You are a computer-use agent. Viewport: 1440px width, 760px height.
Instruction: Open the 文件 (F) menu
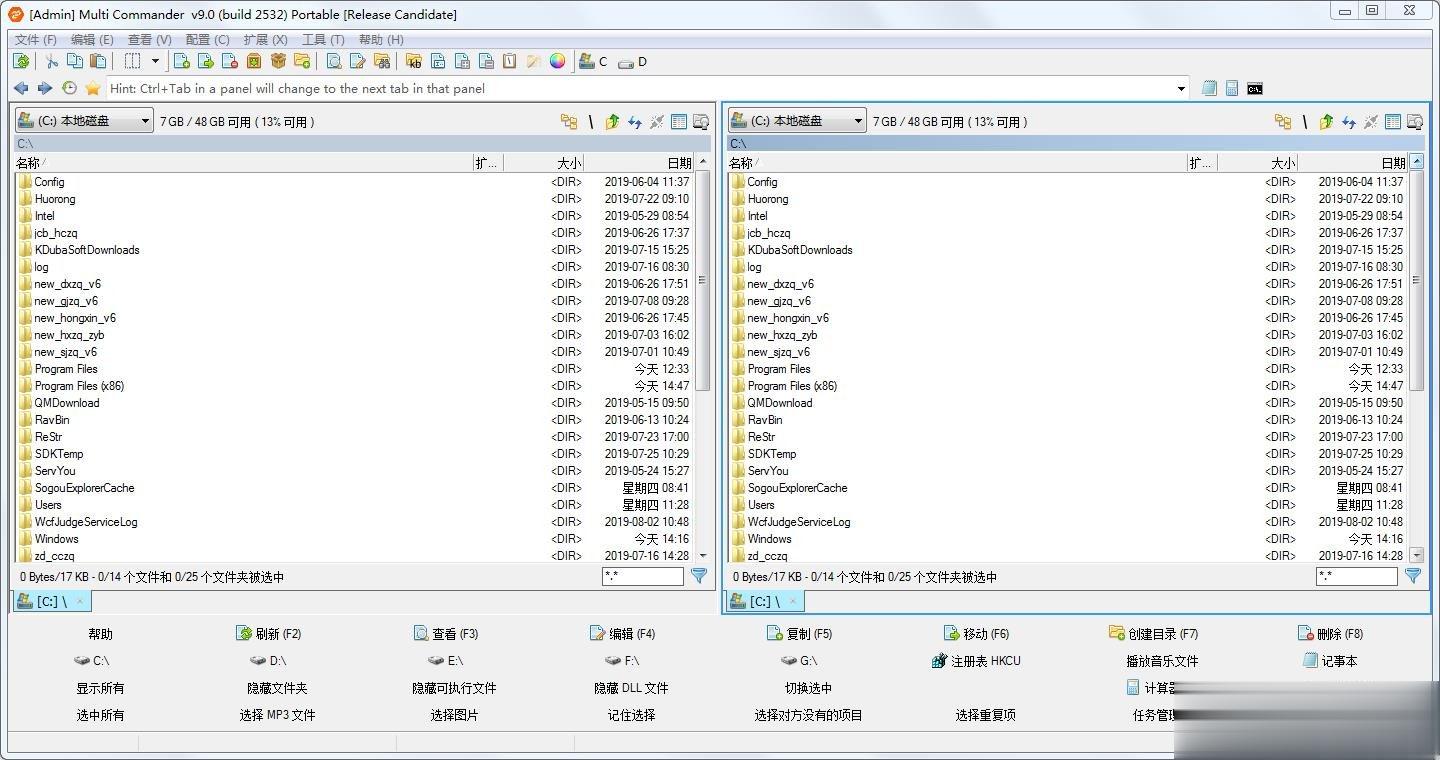(36, 40)
